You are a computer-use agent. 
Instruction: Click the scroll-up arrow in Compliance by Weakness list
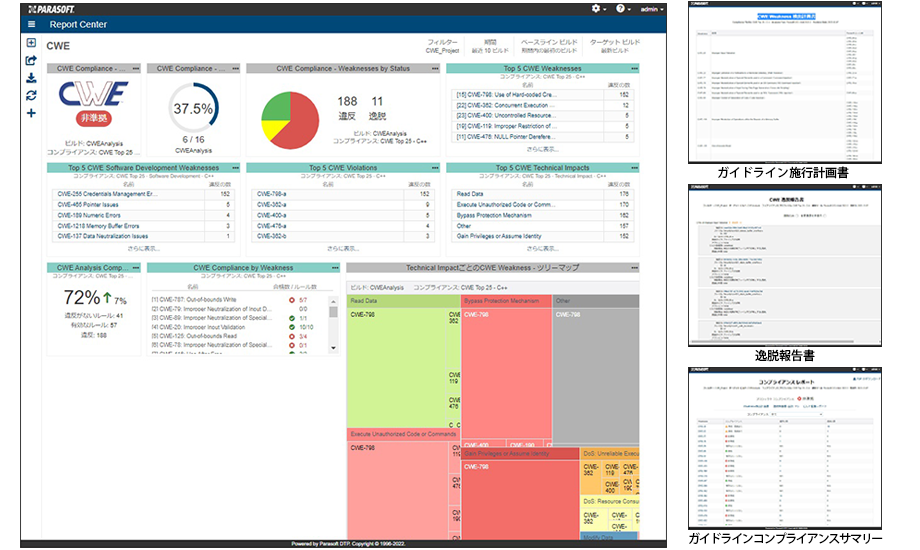(333, 301)
